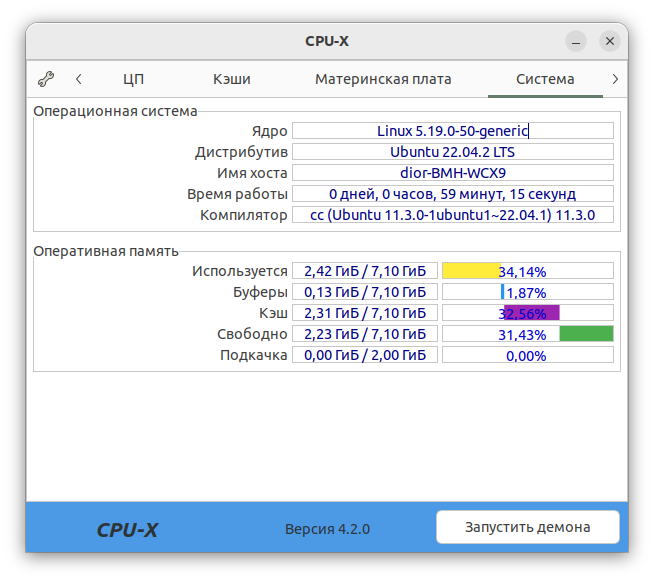This screenshot has width=654, height=581.
Task: Select the Компилятор field value
Action: 453,215
